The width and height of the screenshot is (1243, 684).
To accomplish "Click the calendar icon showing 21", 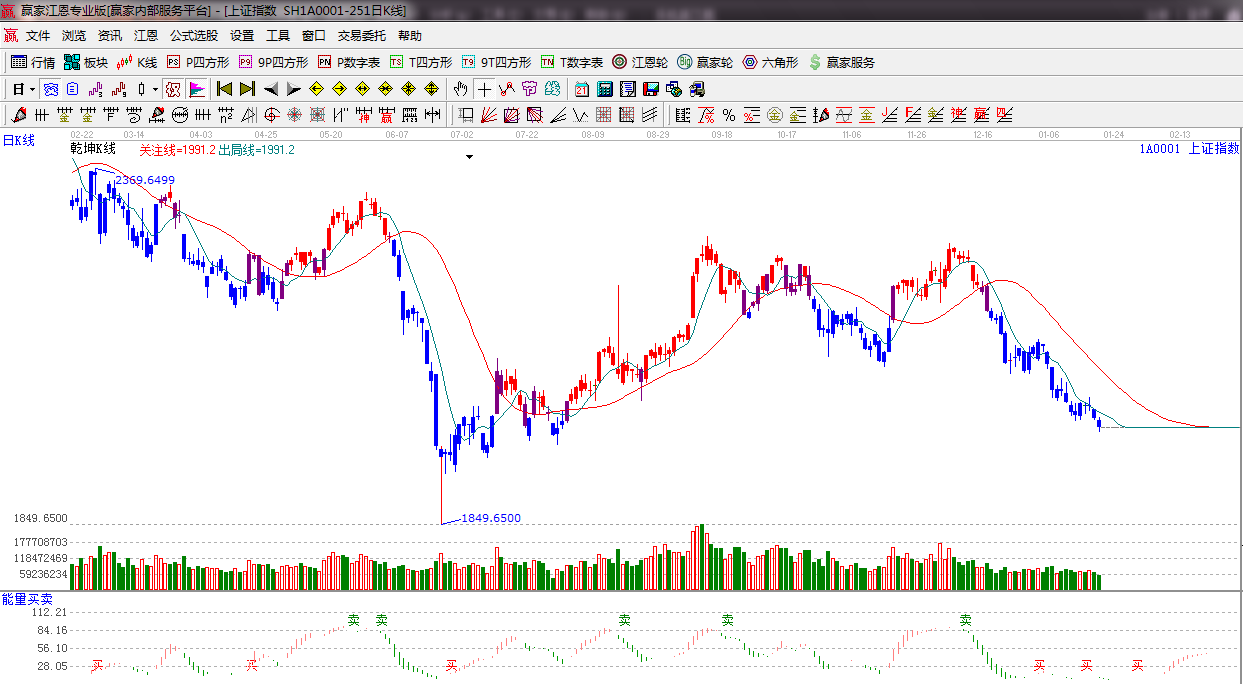I will tap(580, 89).
